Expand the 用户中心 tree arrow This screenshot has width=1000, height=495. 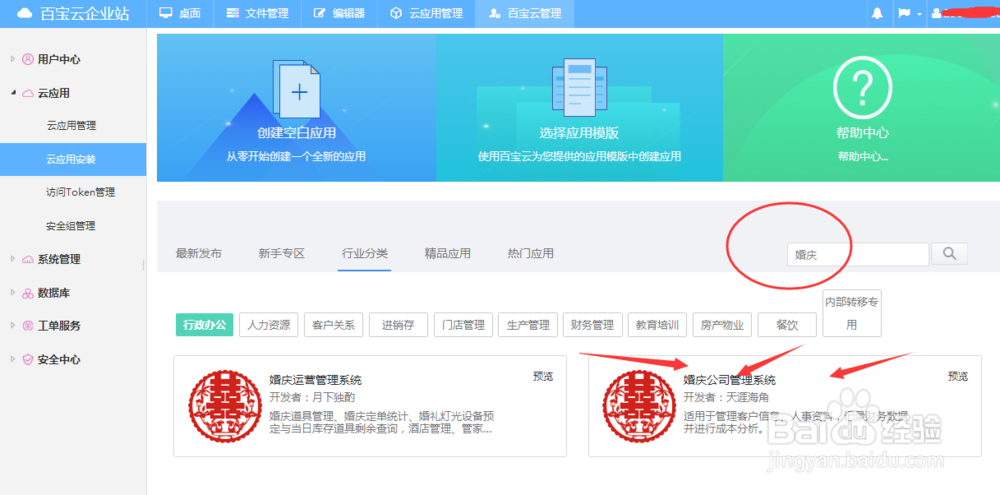coord(13,59)
